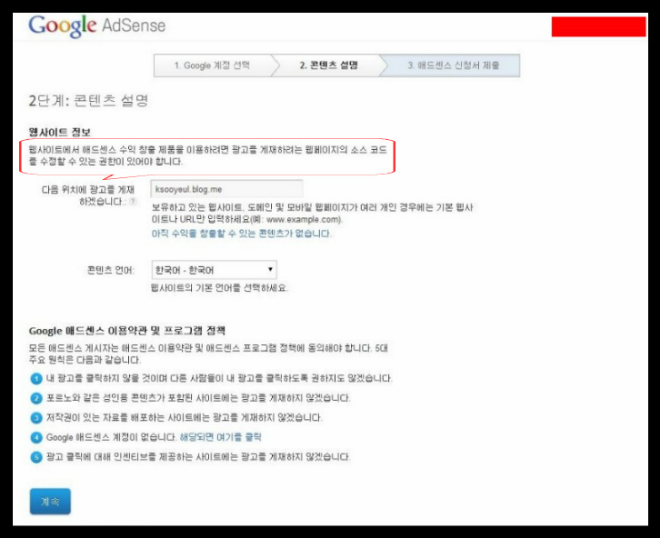Image resolution: width=660 pixels, height=539 pixels.
Task: Open link 해당되면 여기를 클릭
Action: (221, 437)
